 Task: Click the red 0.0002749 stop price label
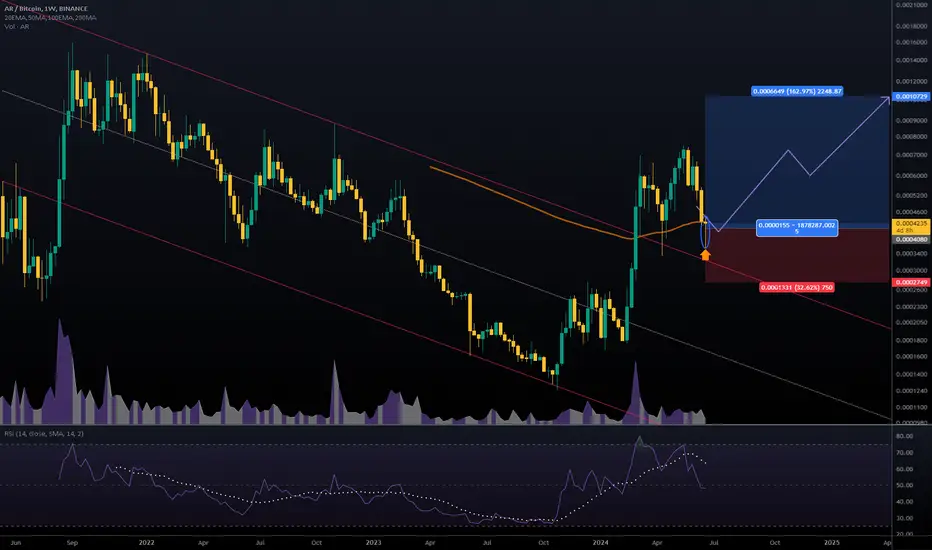[911, 282]
